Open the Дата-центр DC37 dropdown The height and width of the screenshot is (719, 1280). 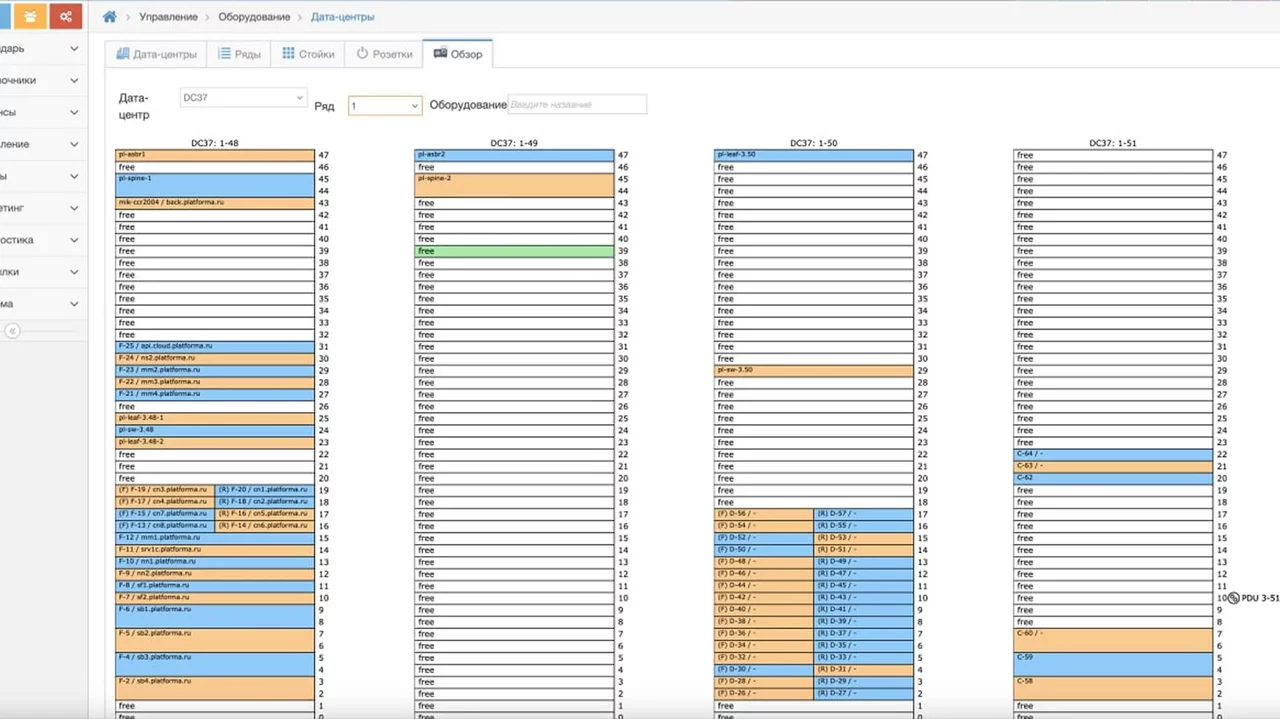click(x=242, y=98)
